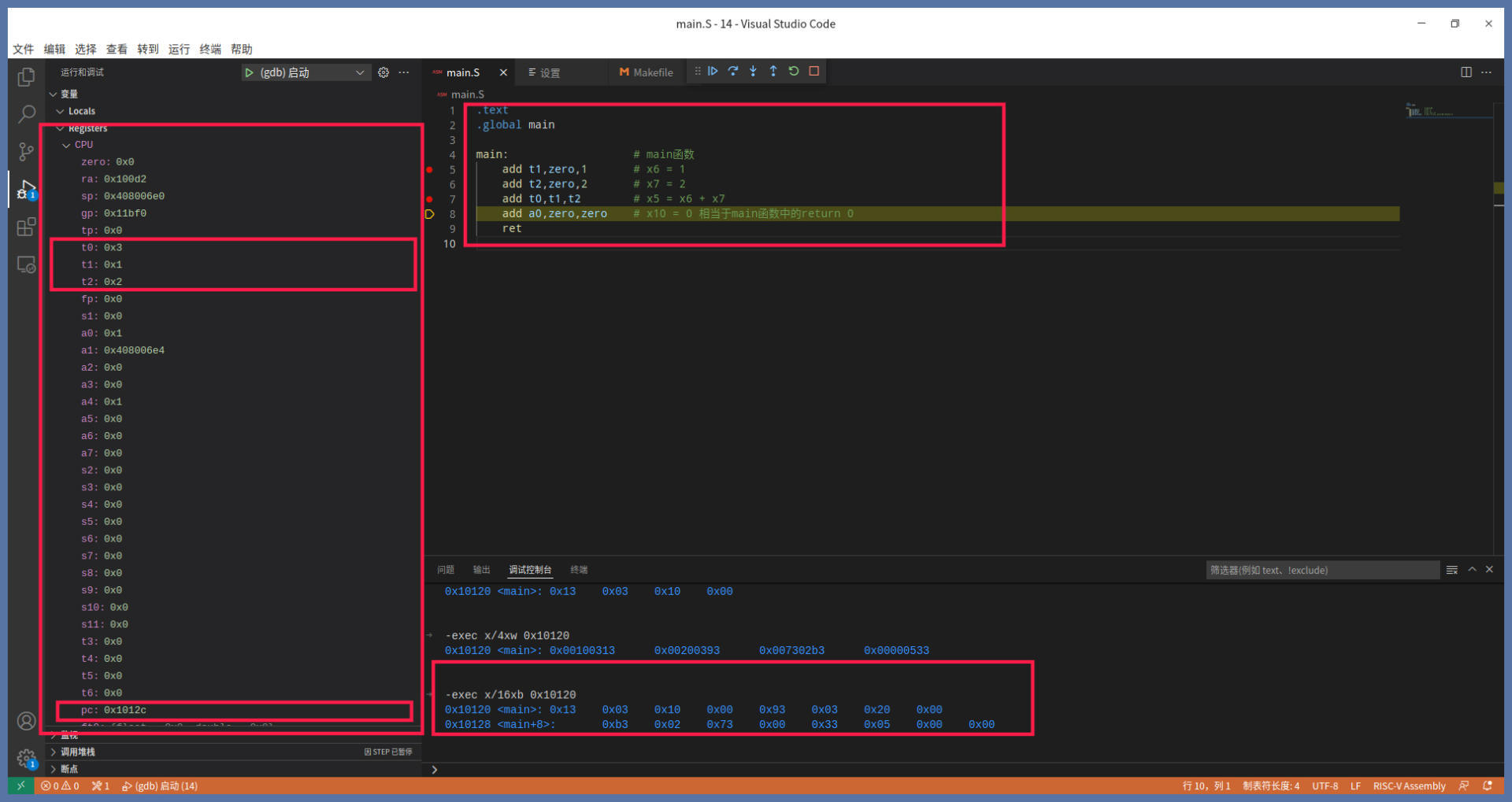The height and width of the screenshot is (802, 1512).
Task: Click the RISC-V Assembly language mode
Action: pos(1409,785)
